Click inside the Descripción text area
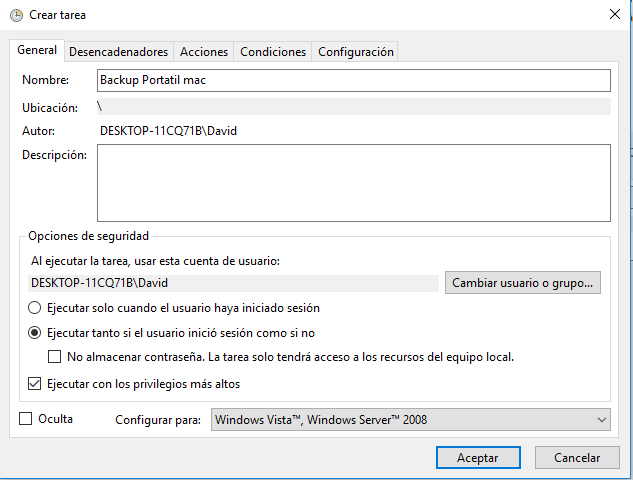Viewport: 633px width, 480px height. point(354,183)
